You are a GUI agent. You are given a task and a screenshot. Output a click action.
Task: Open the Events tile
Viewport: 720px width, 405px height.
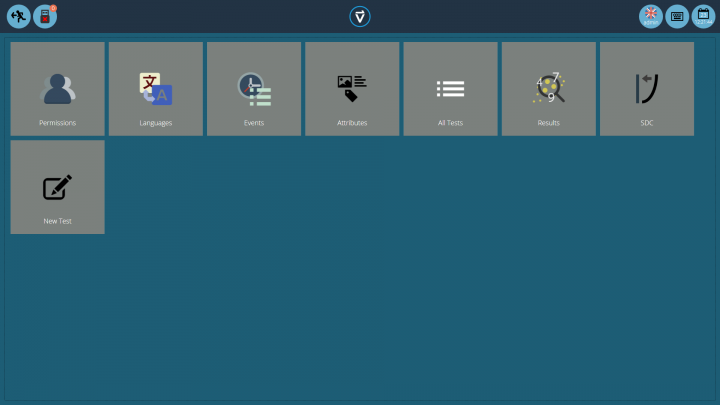coord(254,89)
